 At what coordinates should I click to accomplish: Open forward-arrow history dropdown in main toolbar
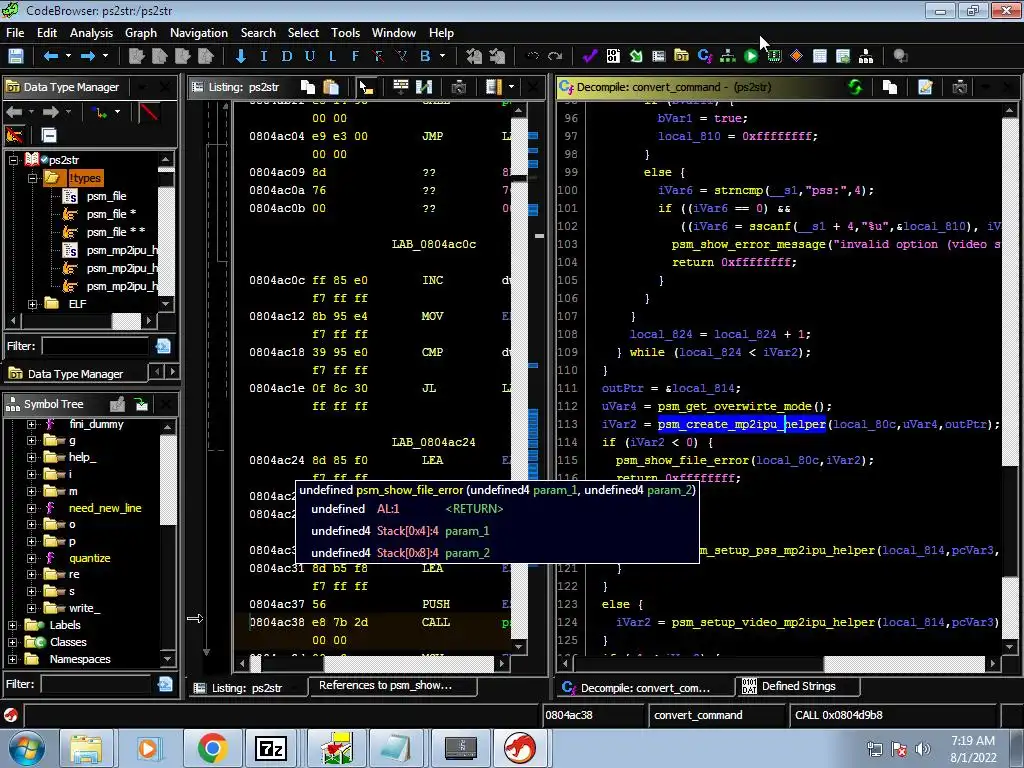click(x=106, y=56)
